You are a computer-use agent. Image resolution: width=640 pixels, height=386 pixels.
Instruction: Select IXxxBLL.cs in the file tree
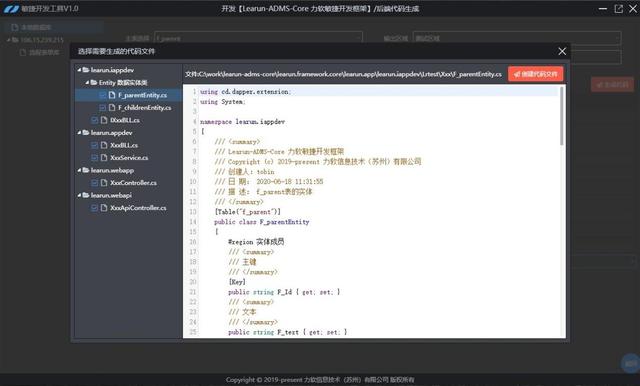tap(124, 120)
